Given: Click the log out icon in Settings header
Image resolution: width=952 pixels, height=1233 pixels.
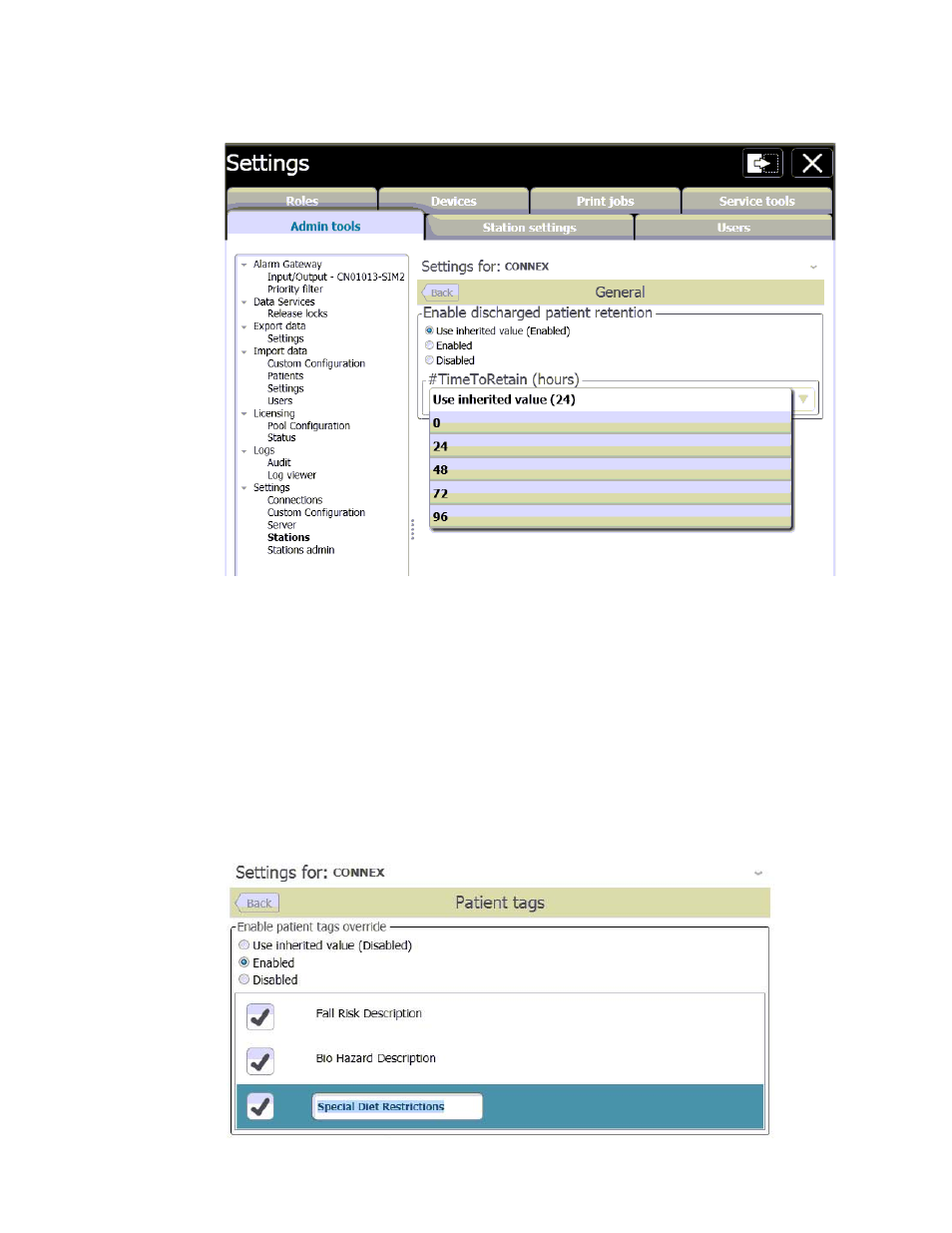Looking at the screenshot, I should click(763, 163).
